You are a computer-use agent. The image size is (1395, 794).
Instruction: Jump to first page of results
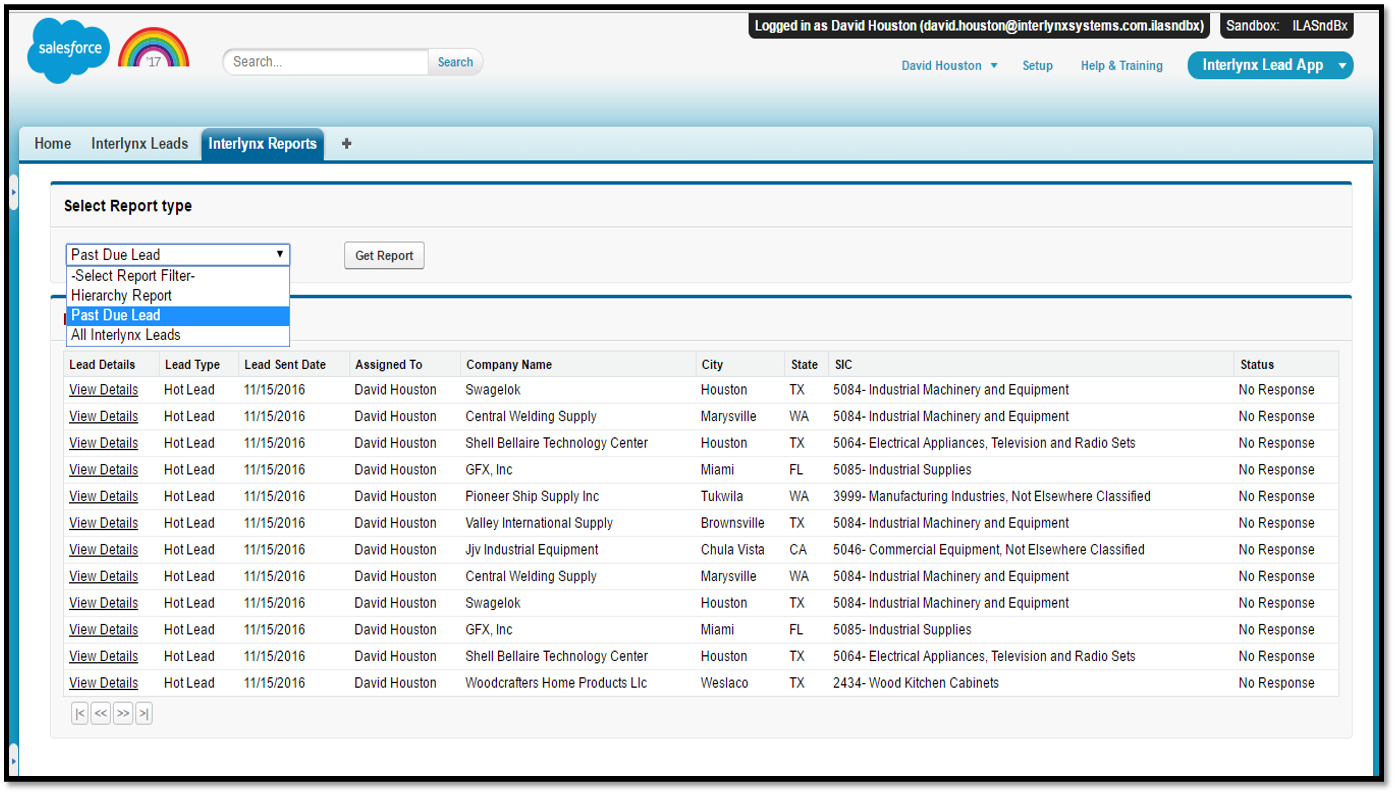(x=80, y=713)
